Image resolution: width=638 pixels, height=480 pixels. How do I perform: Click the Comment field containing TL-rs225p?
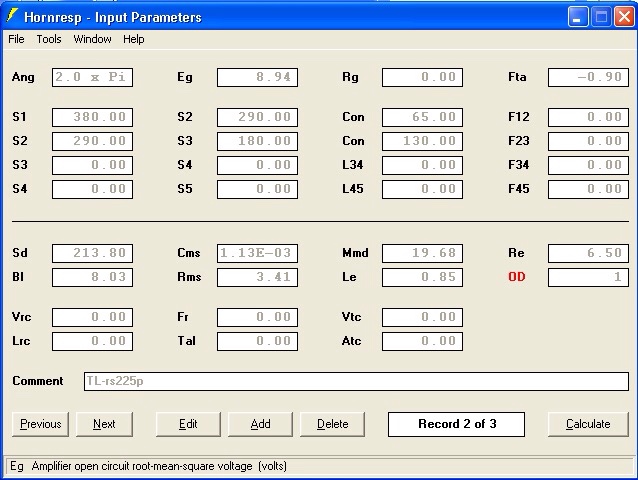(356, 381)
